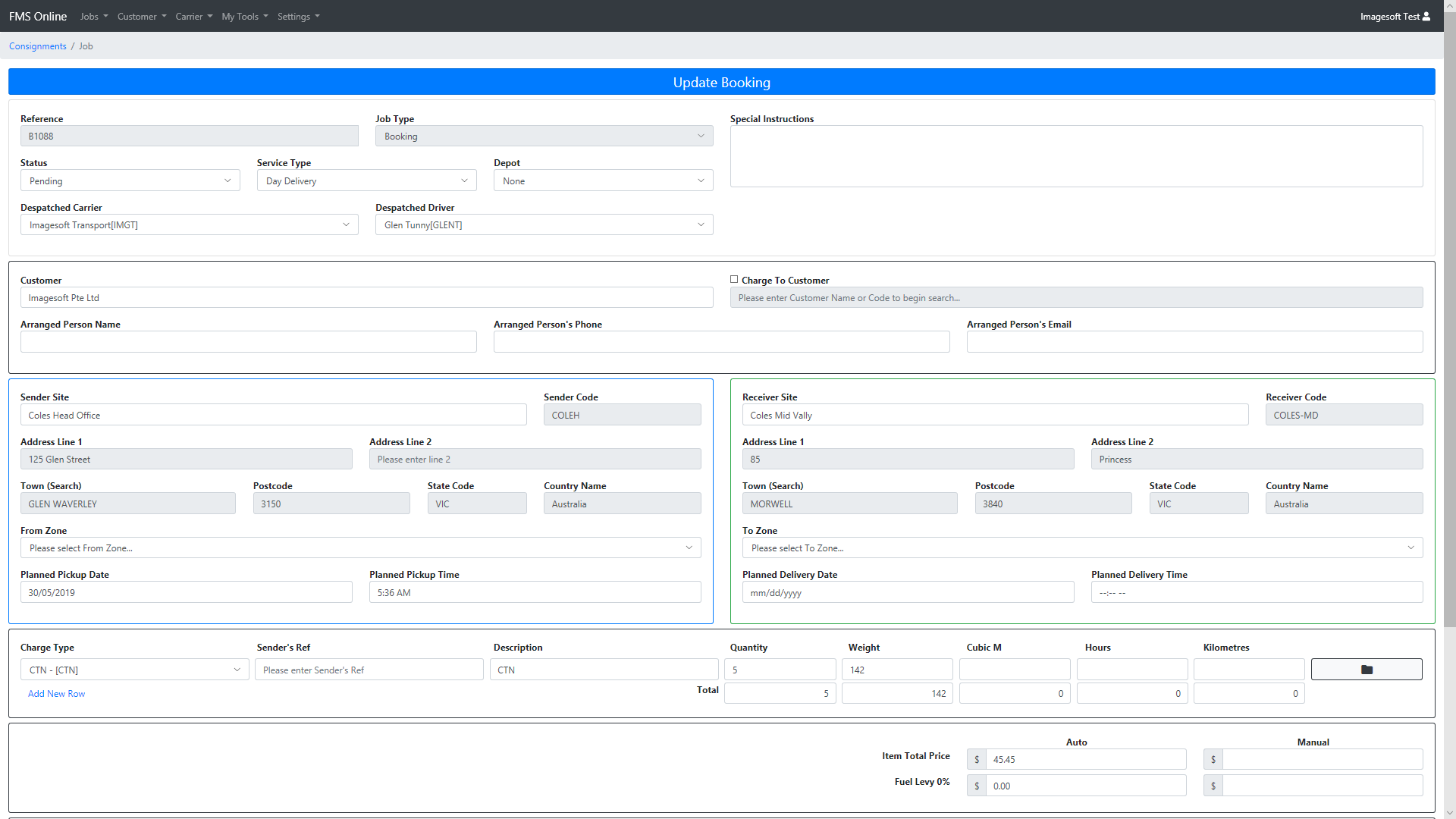The height and width of the screenshot is (819, 1456).
Task: Open the Jobs menu in the navbar
Action: [93, 16]
